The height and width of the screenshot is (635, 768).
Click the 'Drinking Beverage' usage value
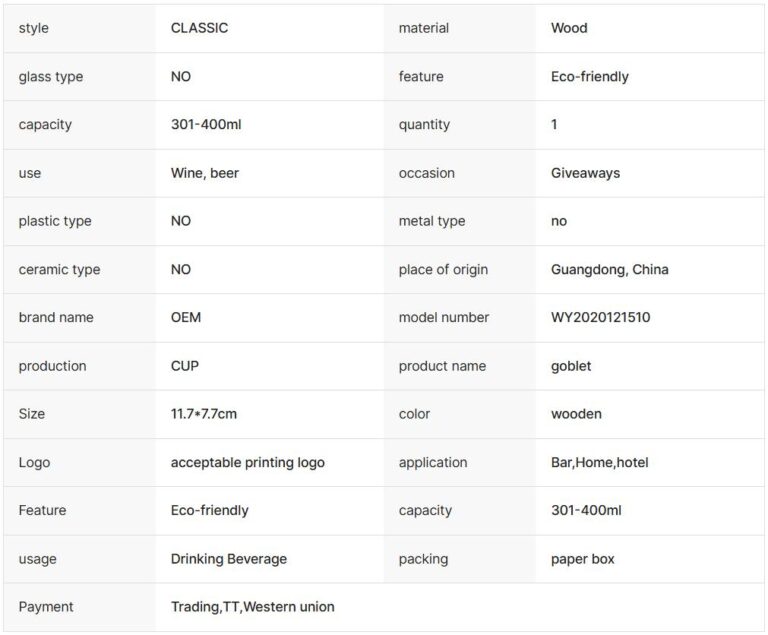[229, 559]
